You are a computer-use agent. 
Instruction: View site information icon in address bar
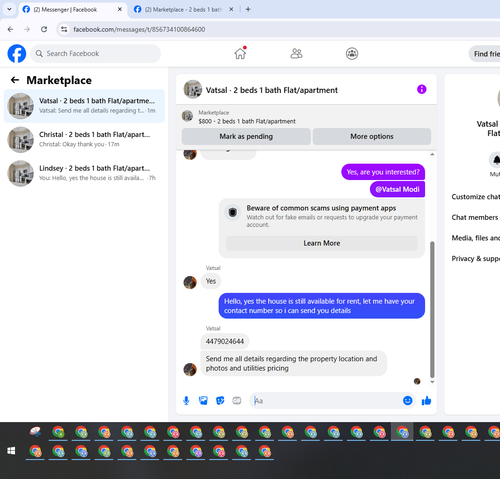64,29
